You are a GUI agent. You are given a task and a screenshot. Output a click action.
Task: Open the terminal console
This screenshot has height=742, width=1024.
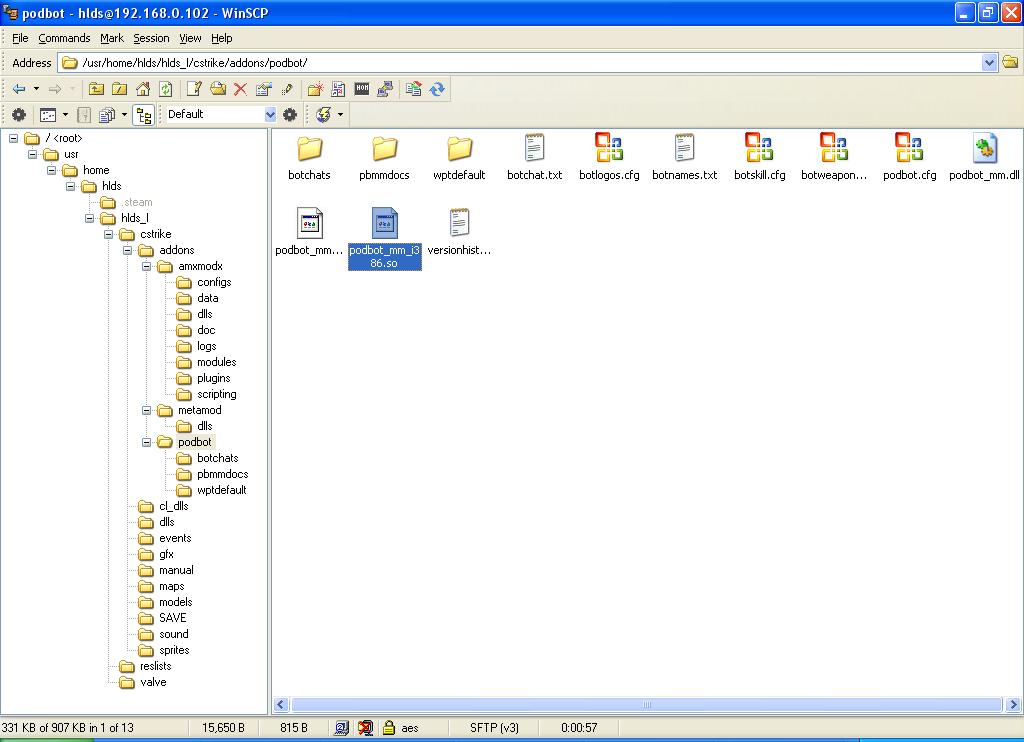point(362,89)
